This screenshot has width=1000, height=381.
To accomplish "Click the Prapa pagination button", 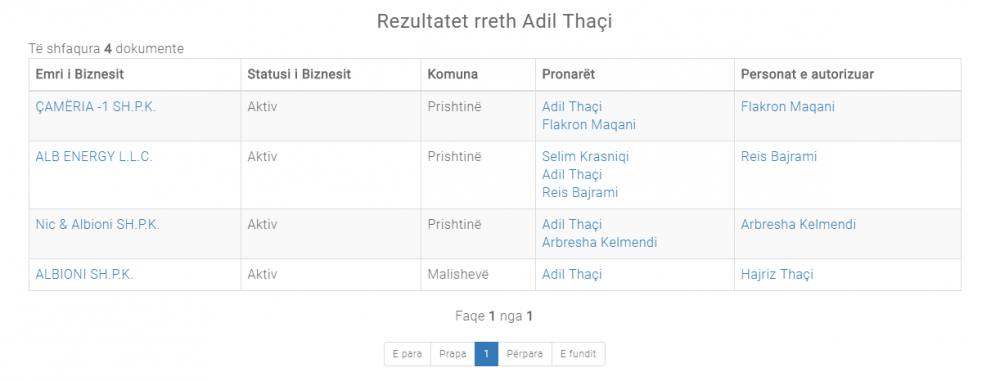I will point(453,354).
